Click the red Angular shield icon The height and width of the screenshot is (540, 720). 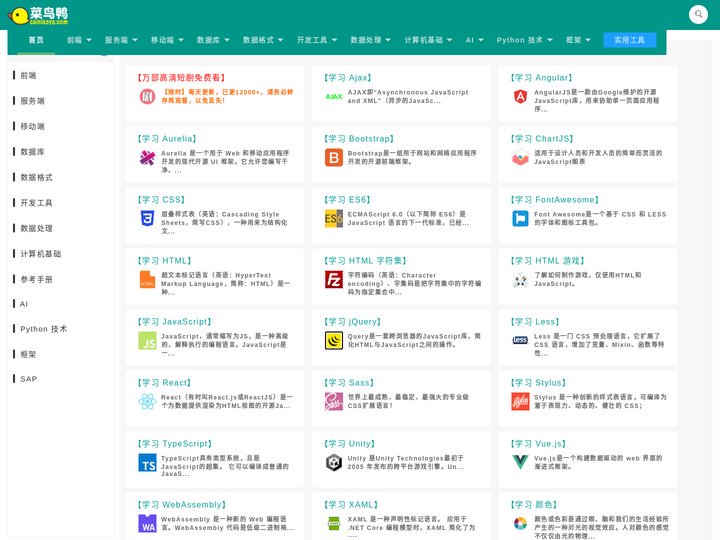point(520,96)
